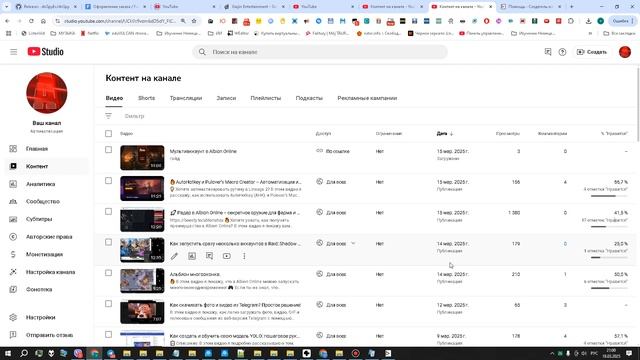This screenshot has height=360, width=640.
Task: Toggle the select-all videos checkbox
Action: click(108, 133)
